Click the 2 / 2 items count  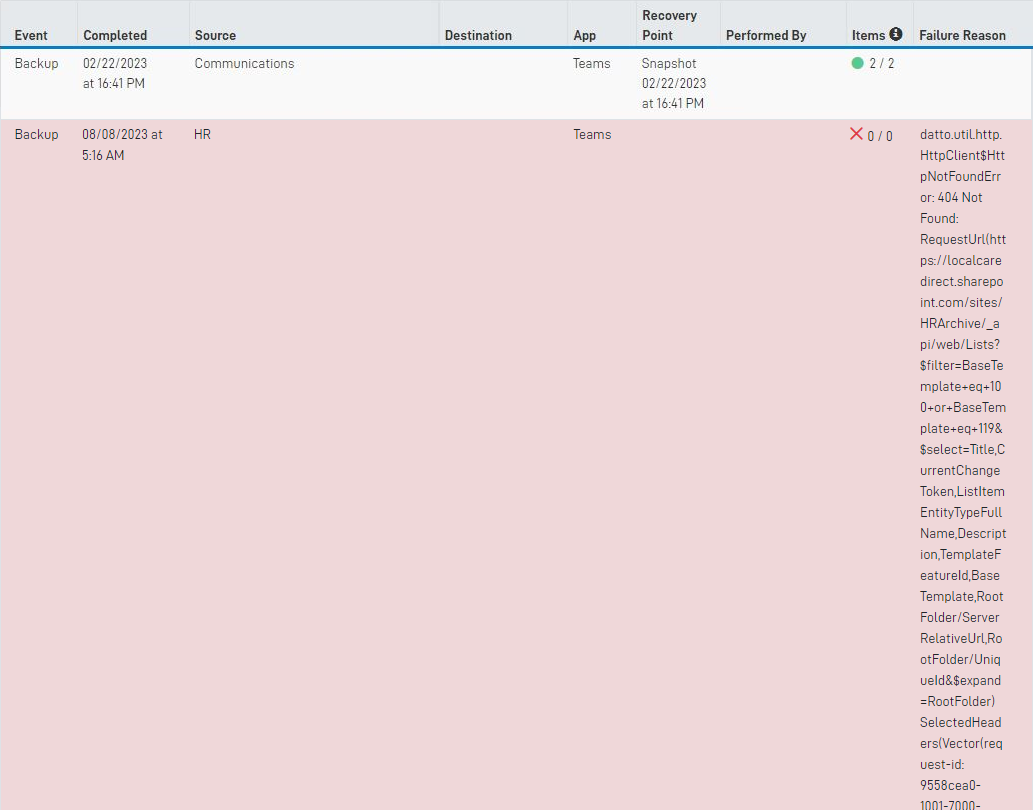(x=881, y=63)
